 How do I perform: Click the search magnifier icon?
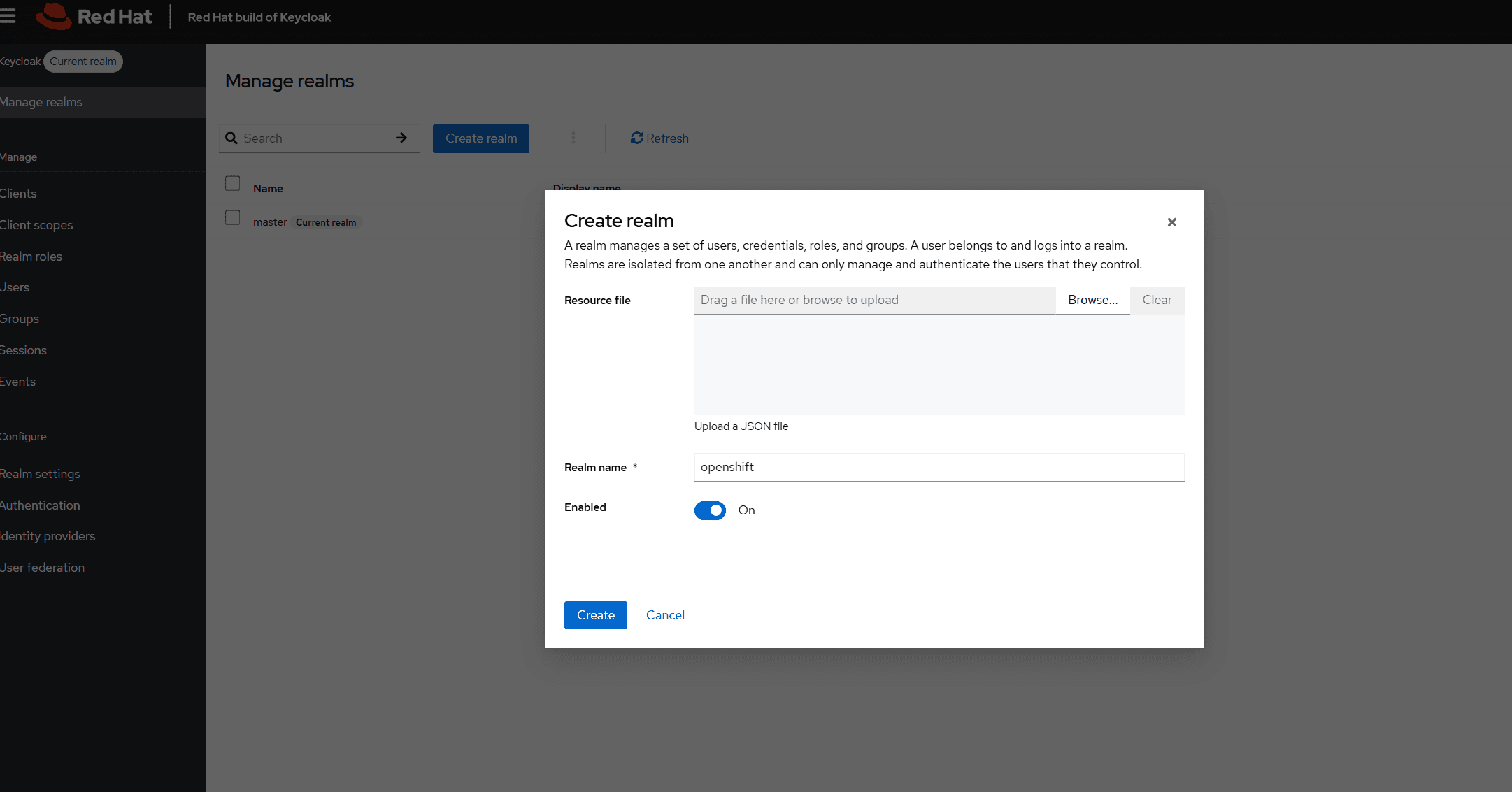pyautogui.click(x=231, y=138)
